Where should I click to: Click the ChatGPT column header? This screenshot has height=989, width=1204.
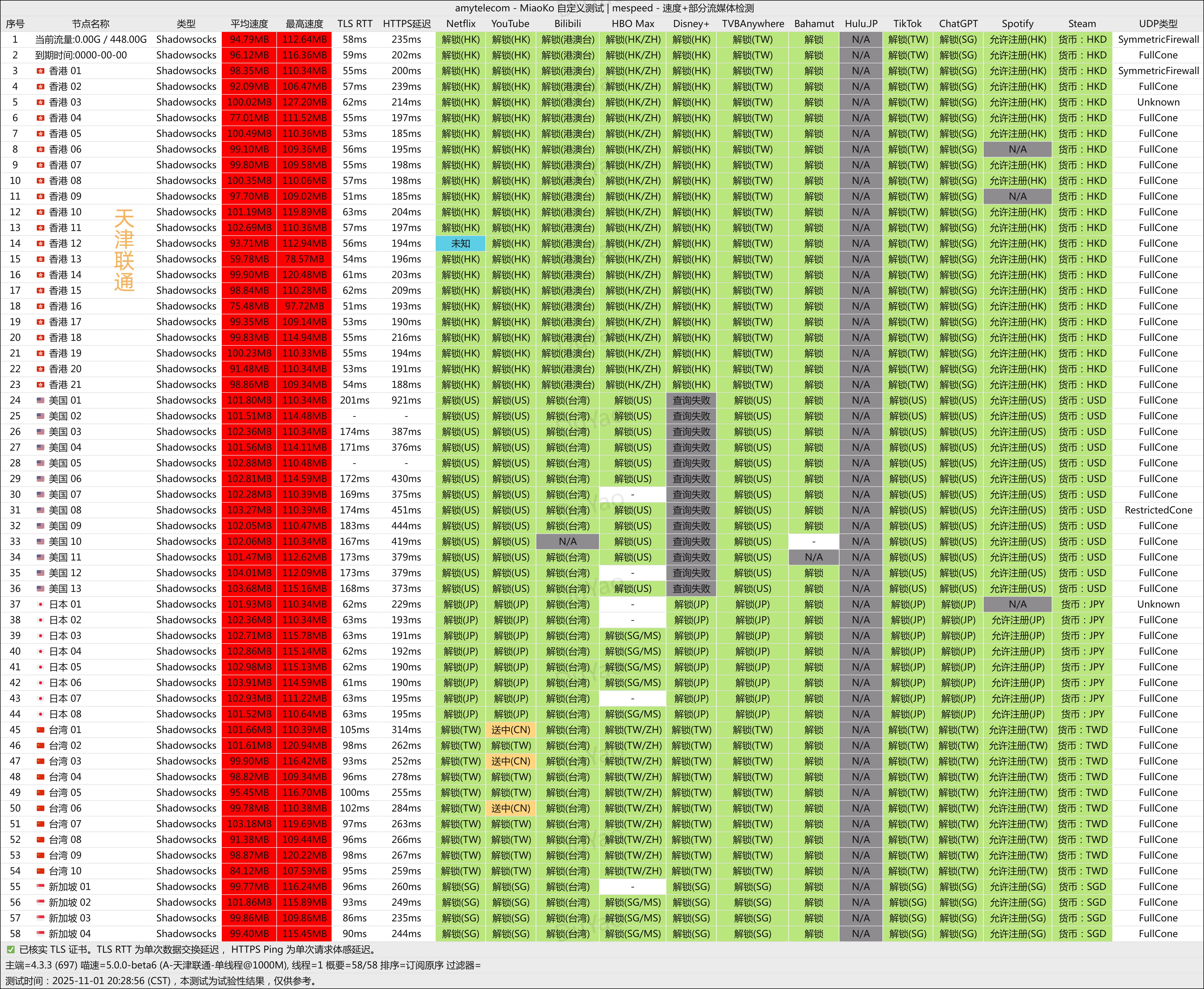click(958, 24)
